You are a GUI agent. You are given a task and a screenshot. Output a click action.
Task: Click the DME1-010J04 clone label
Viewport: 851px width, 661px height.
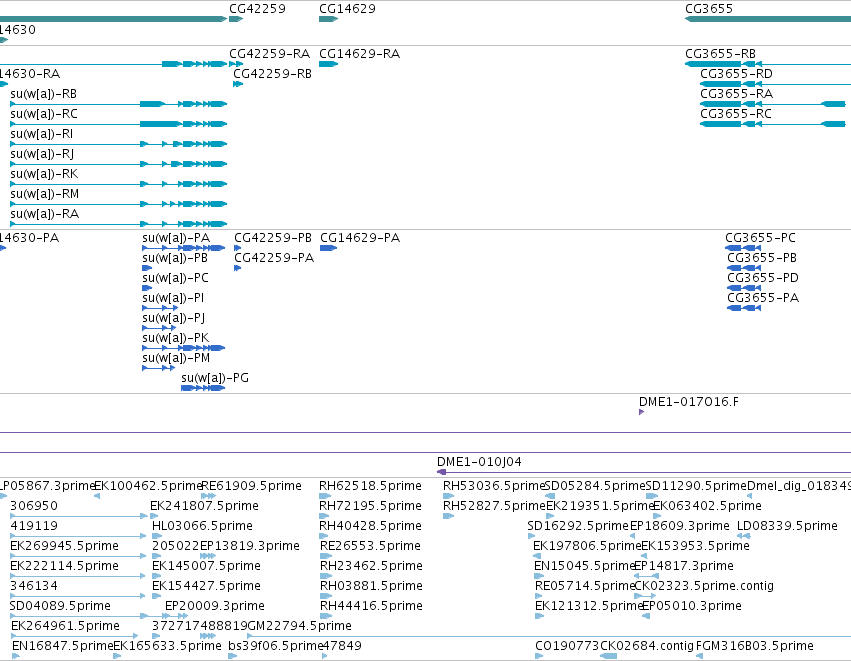coord(479,462)
